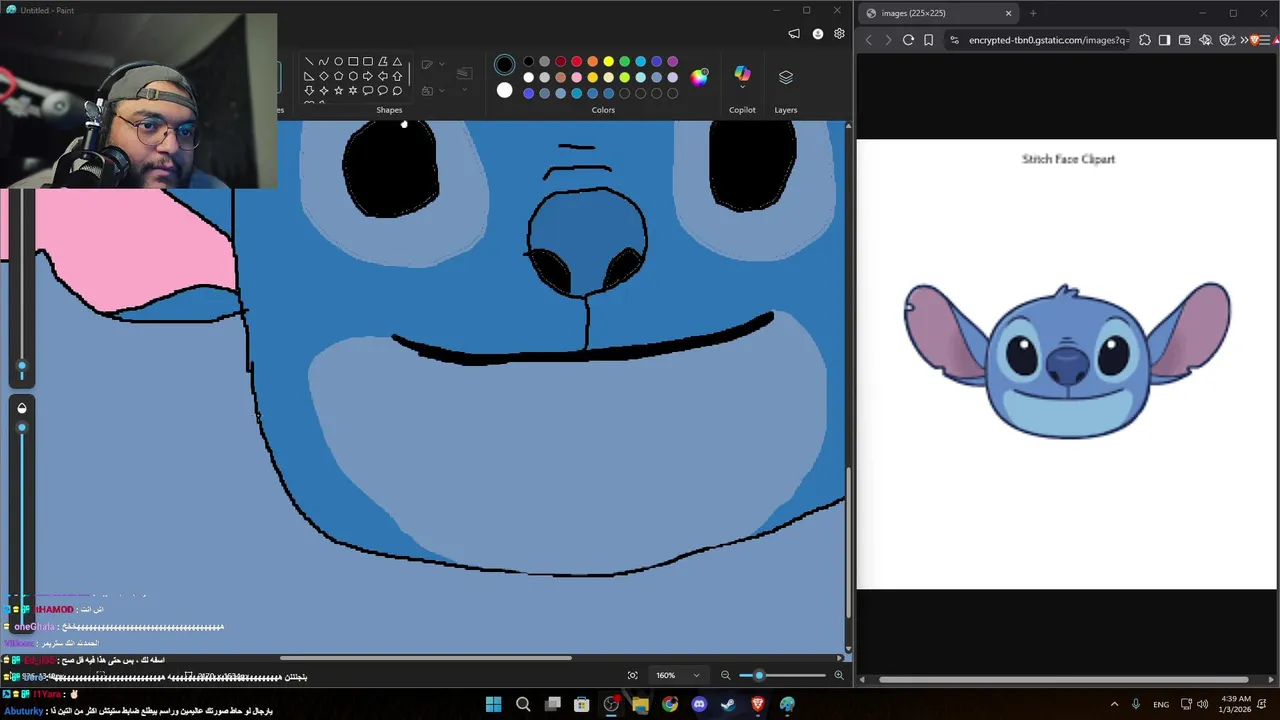This screenshot has height=720, width=1280.
Task: Click the share/feedback icon in Paint title bar
Action: click(x=794, y=34)
